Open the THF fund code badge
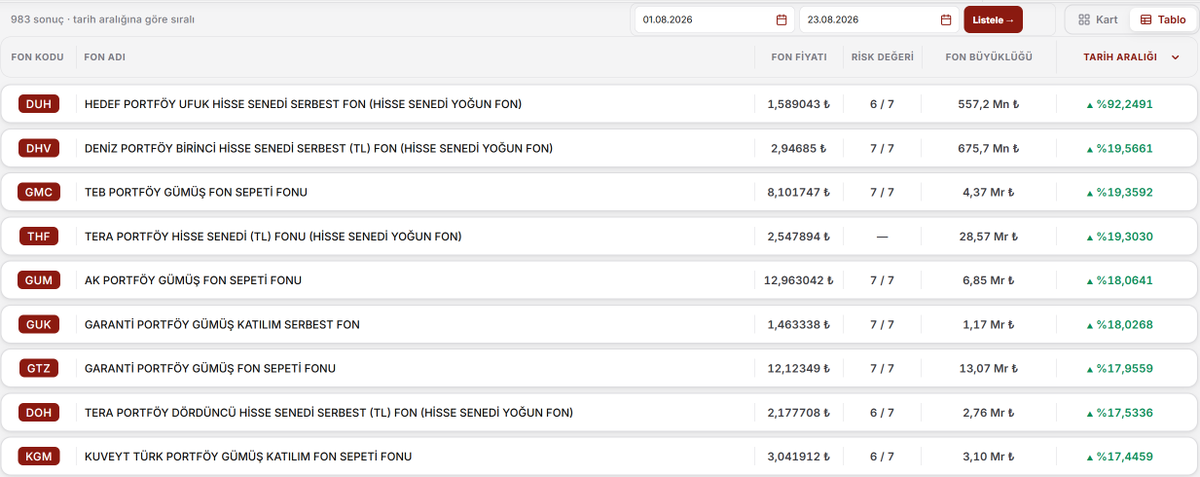The image size is (1200, 477). click(x=39, y=236)
